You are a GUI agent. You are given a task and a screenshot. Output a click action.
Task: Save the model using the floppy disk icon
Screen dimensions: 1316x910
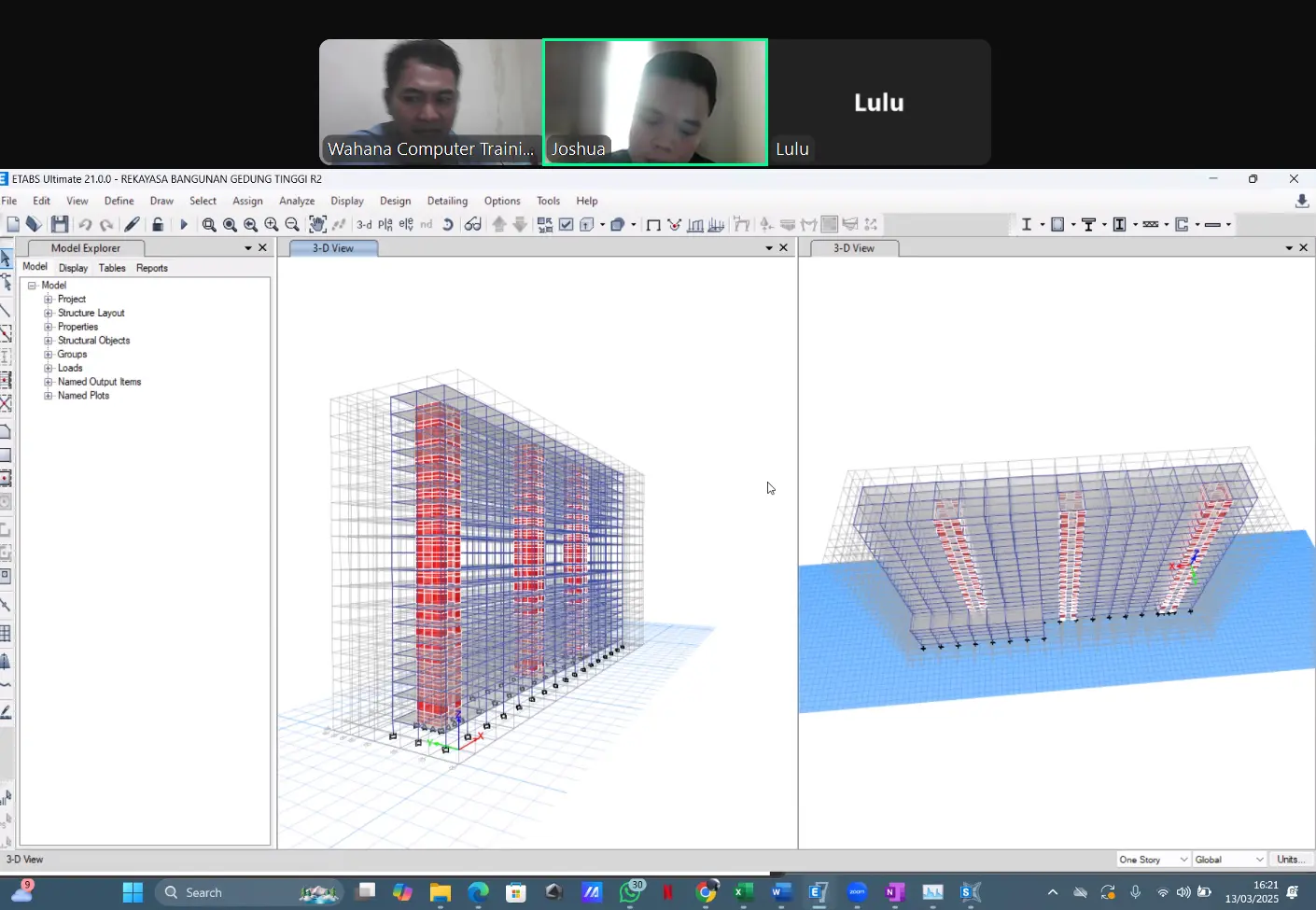coord(60,224)
